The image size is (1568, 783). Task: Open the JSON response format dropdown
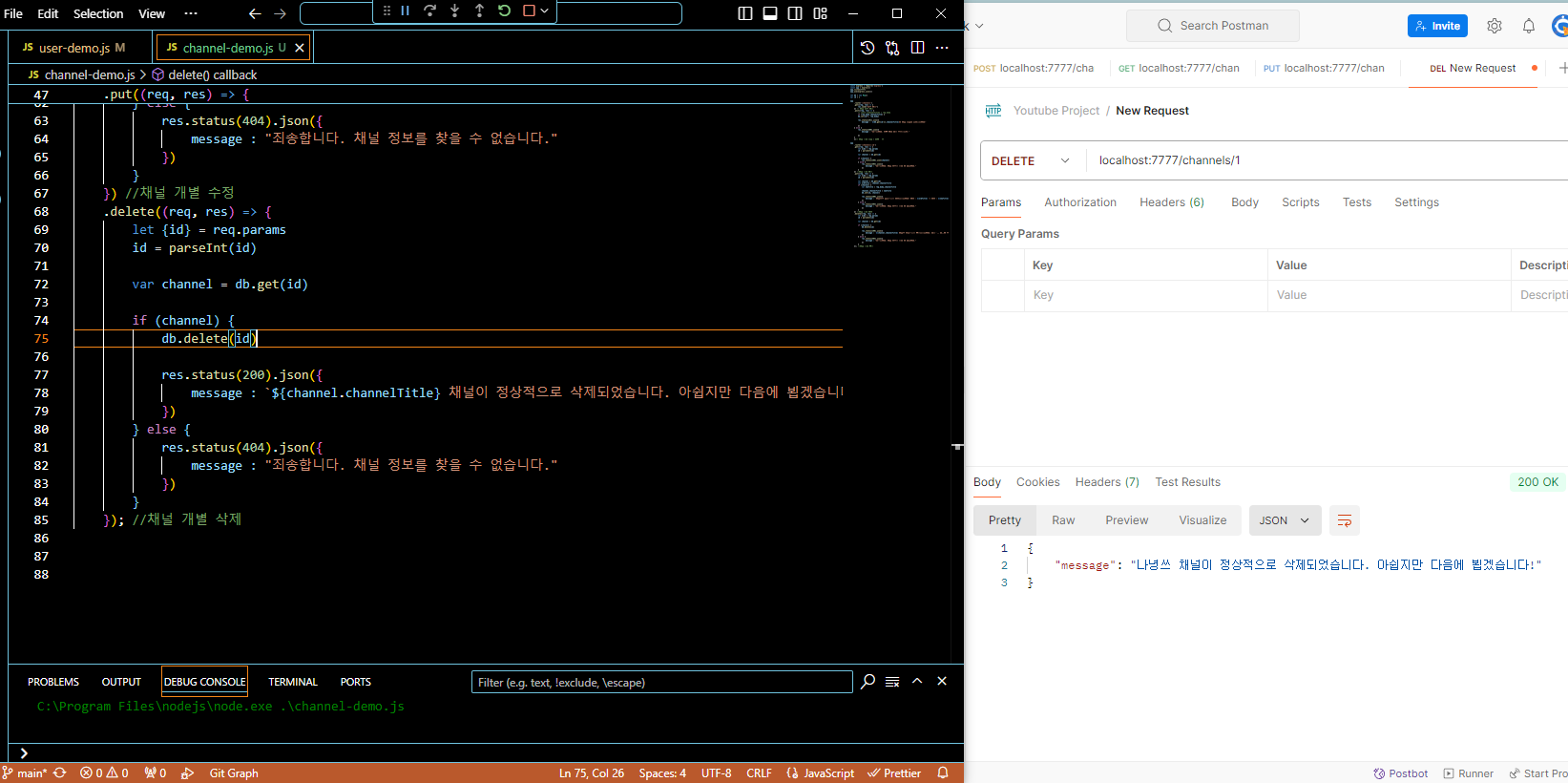[x=1286, y=520]
